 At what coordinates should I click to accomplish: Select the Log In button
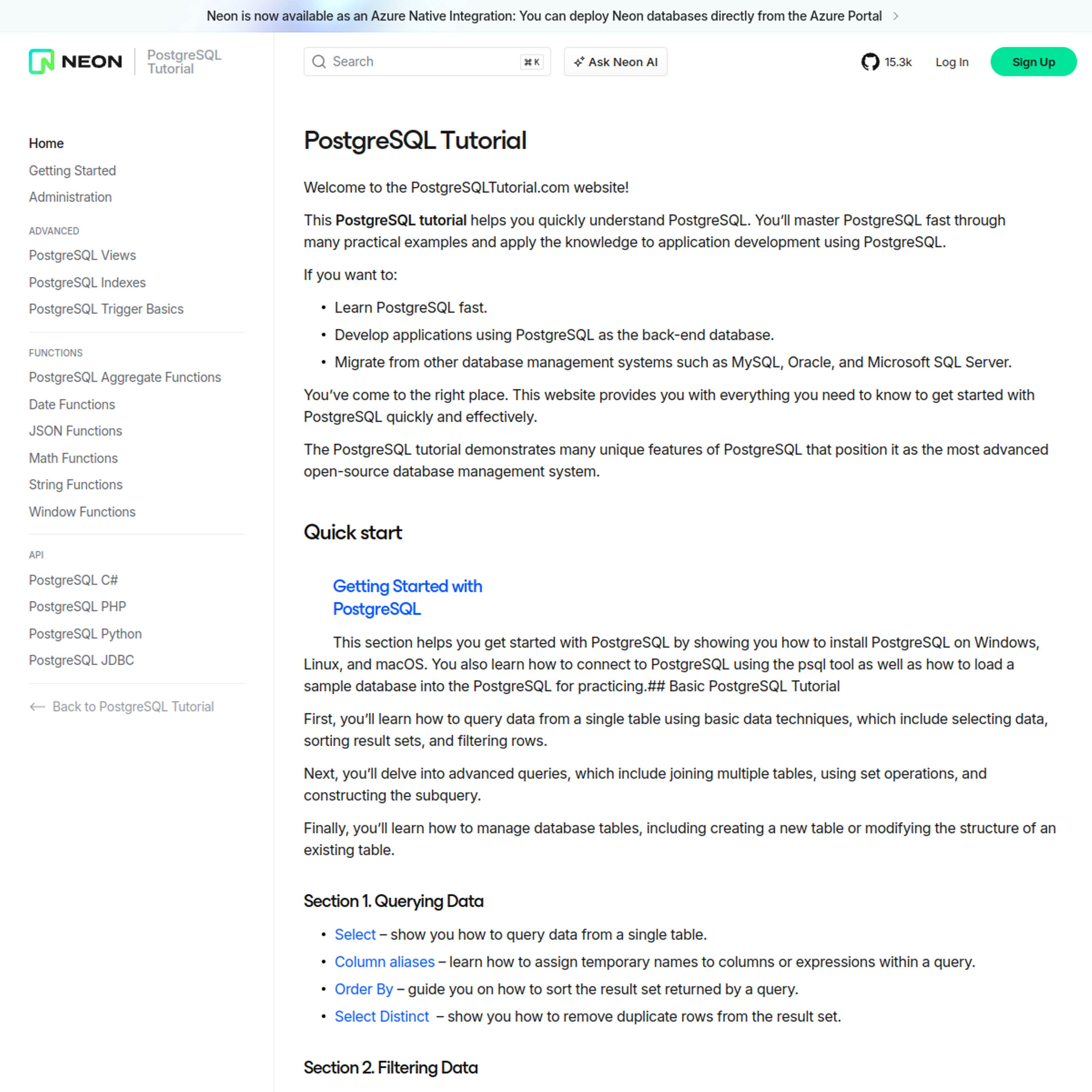coord(951,62)
